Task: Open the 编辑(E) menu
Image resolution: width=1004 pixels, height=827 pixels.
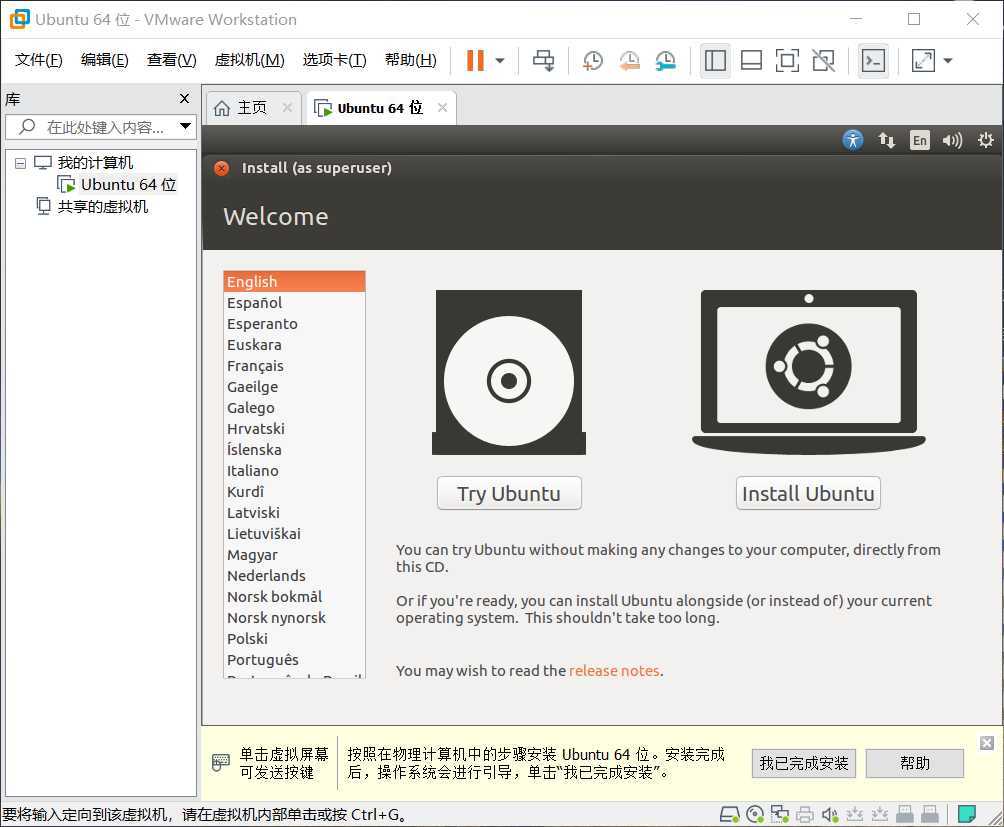Action: pos(104,60)
